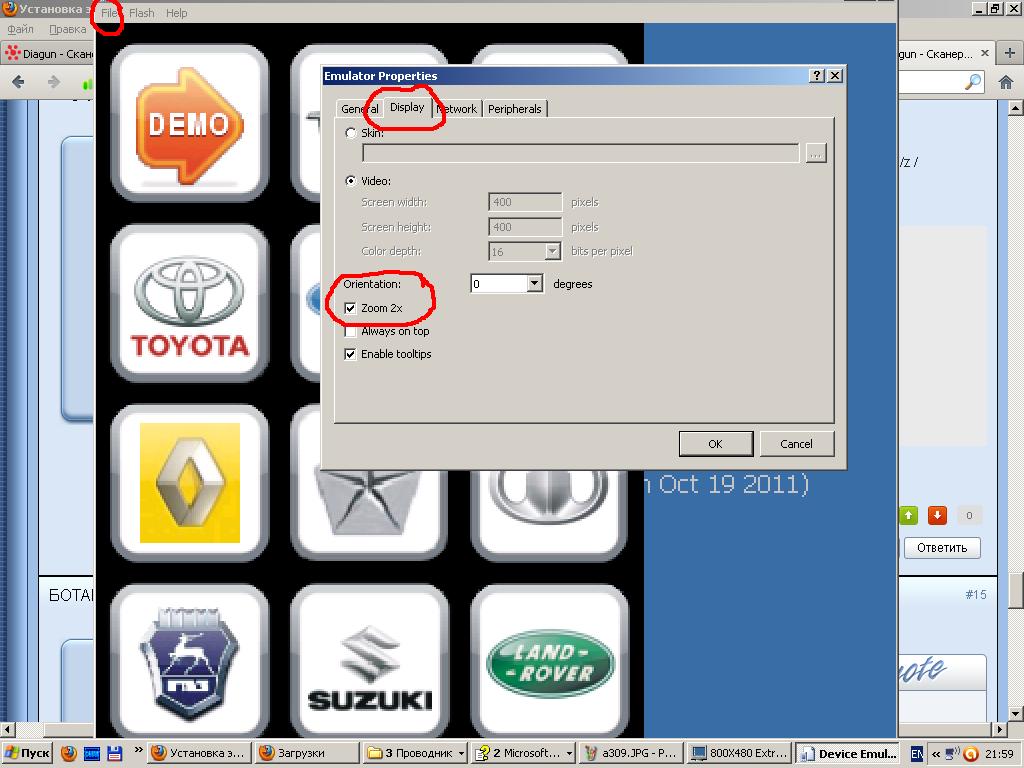Screen dimensions: 1024x768
Task: Open the Chrysler star logo icon
Action: 370,515
